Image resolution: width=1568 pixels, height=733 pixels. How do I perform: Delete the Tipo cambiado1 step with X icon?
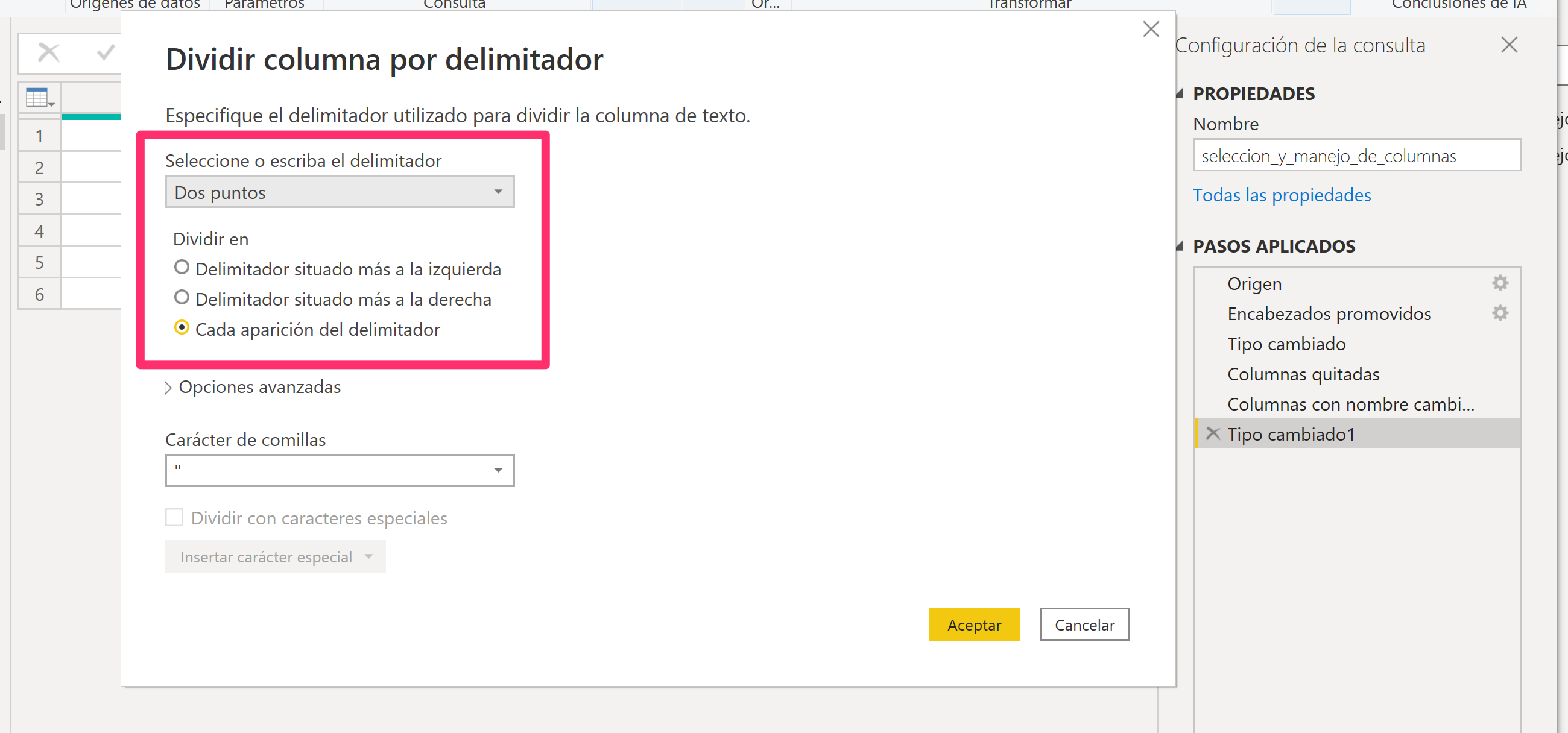[x=1213, y=433]
